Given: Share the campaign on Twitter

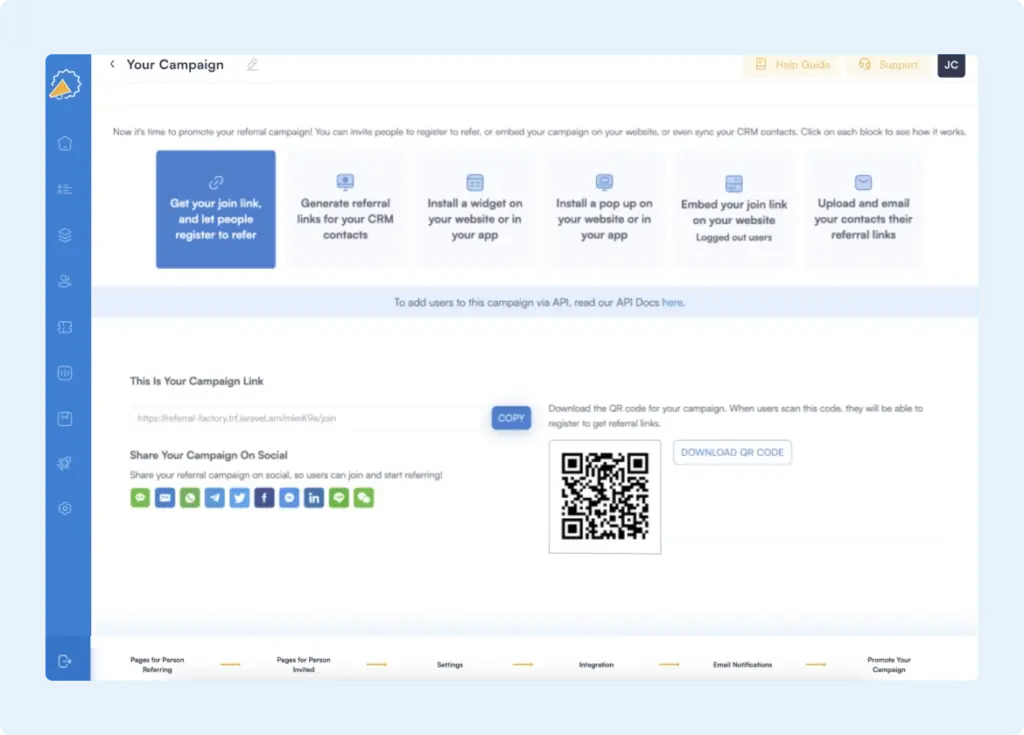Looking at the screenshot, I should pos(239,498).
